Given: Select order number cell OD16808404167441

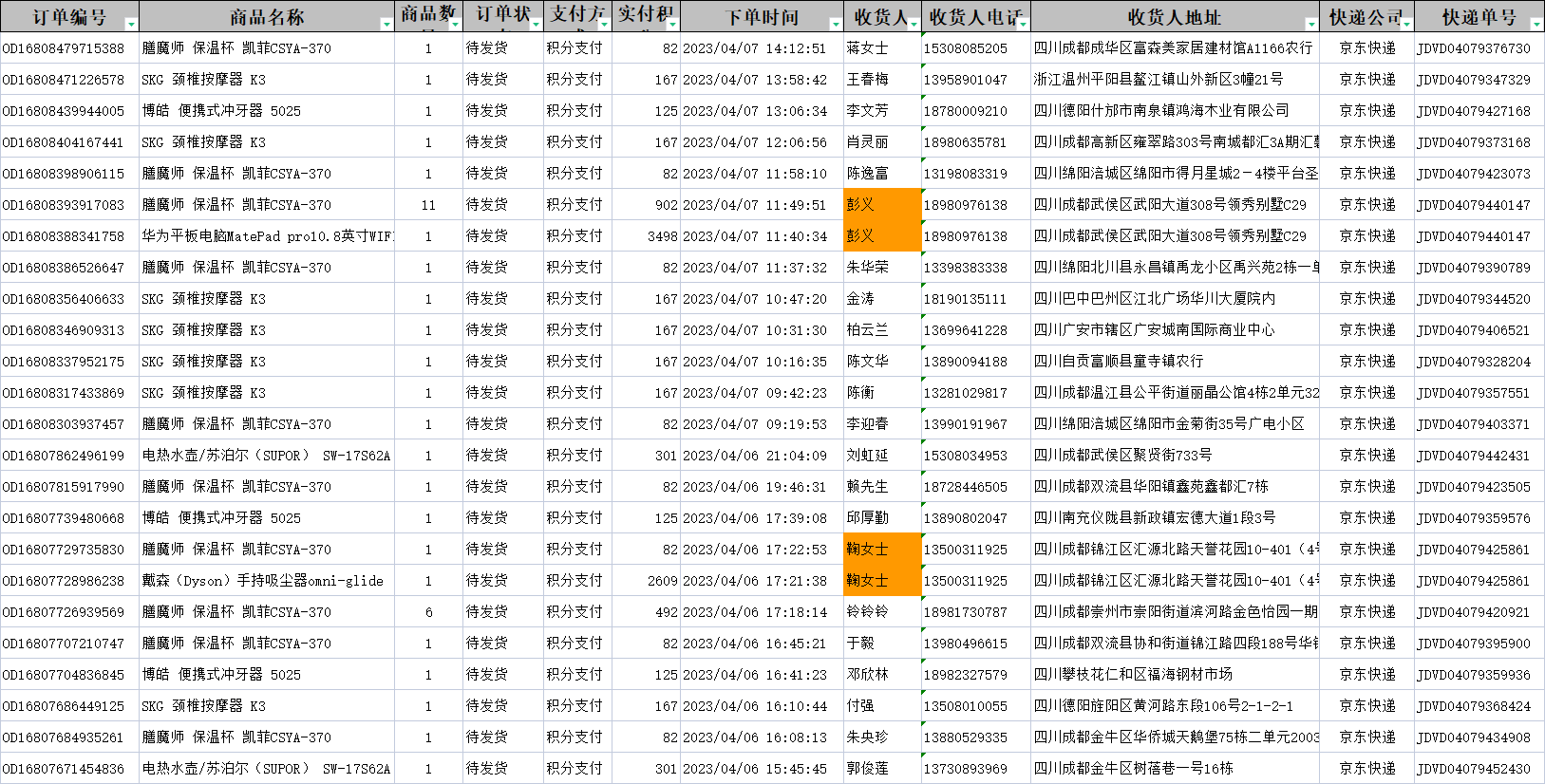Looking at the screenshot, I should [69, 141].
